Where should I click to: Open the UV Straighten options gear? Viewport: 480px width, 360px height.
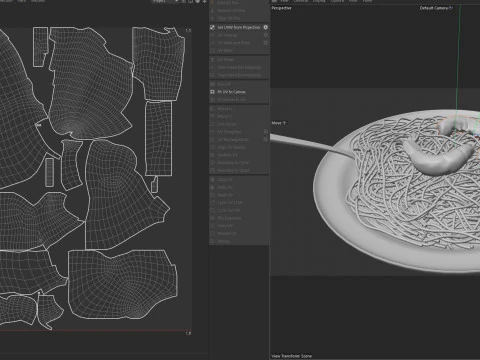266,132
